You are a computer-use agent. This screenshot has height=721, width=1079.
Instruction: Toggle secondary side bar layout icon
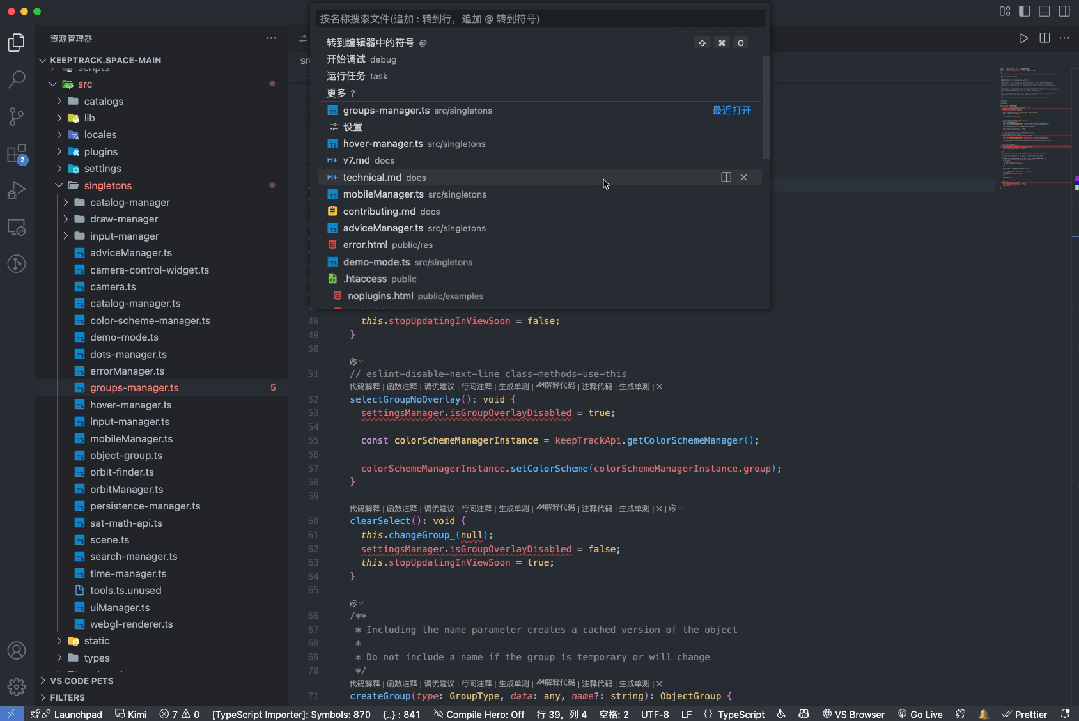tap(1065, 11)
